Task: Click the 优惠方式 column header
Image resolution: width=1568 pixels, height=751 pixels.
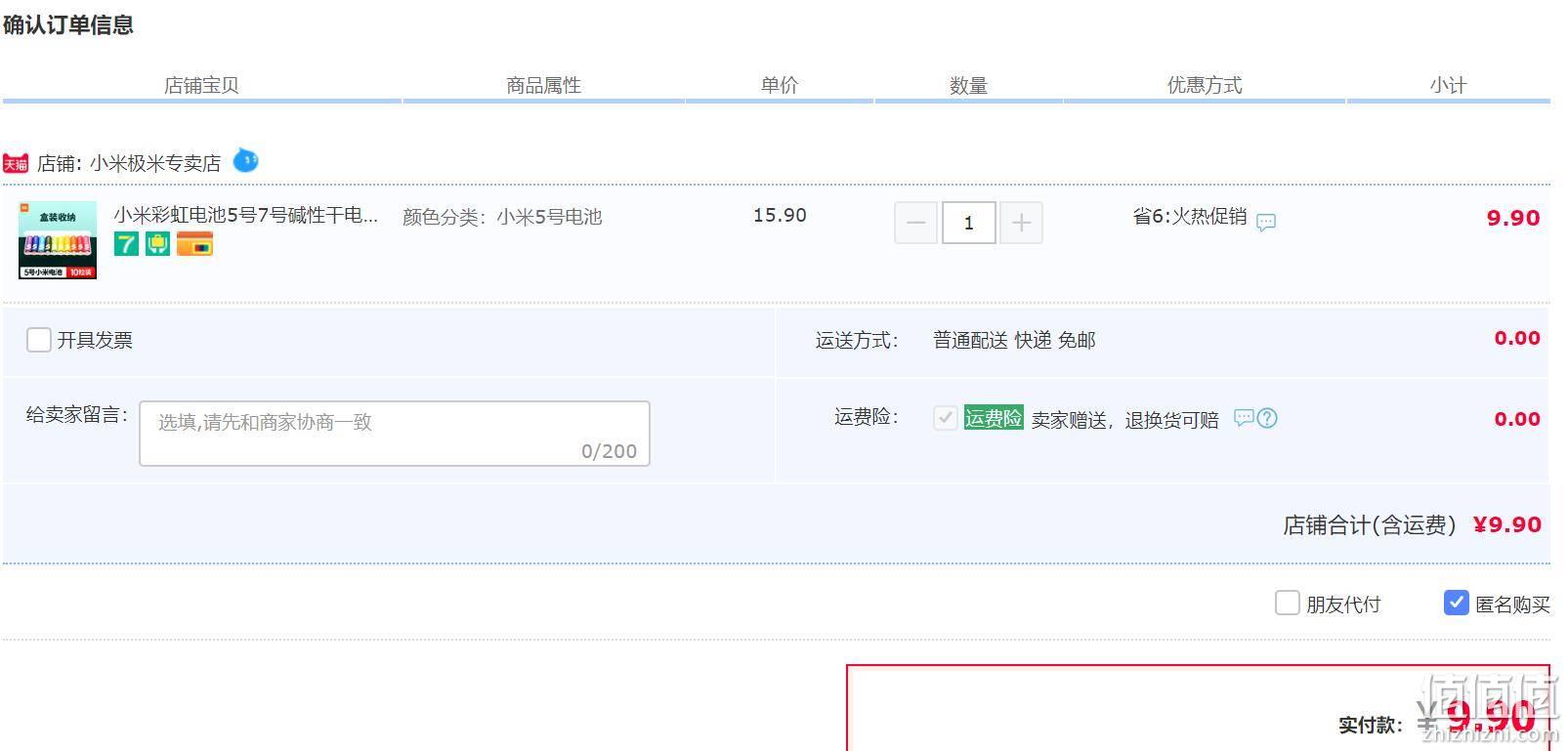Action: pyautogui.click(x=1205, y=85)
